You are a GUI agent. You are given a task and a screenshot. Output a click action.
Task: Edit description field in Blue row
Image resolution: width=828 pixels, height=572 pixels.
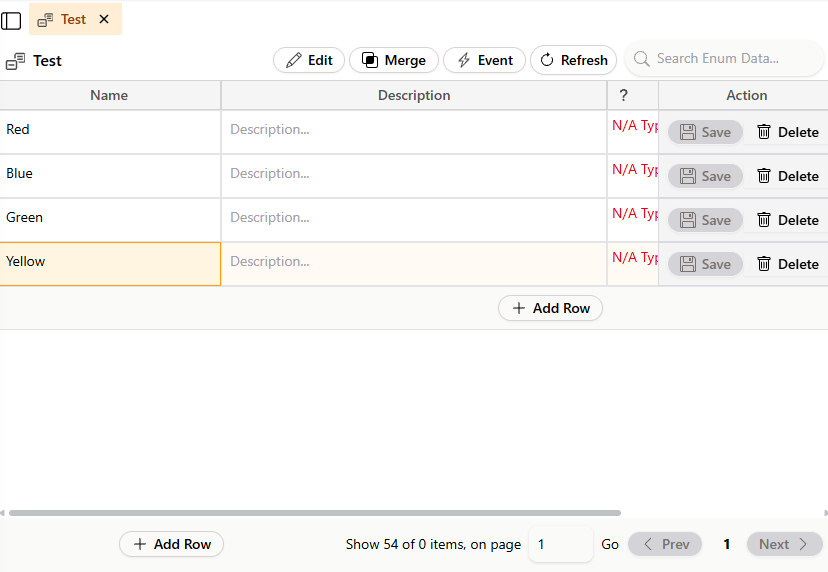tap(414, 175)
